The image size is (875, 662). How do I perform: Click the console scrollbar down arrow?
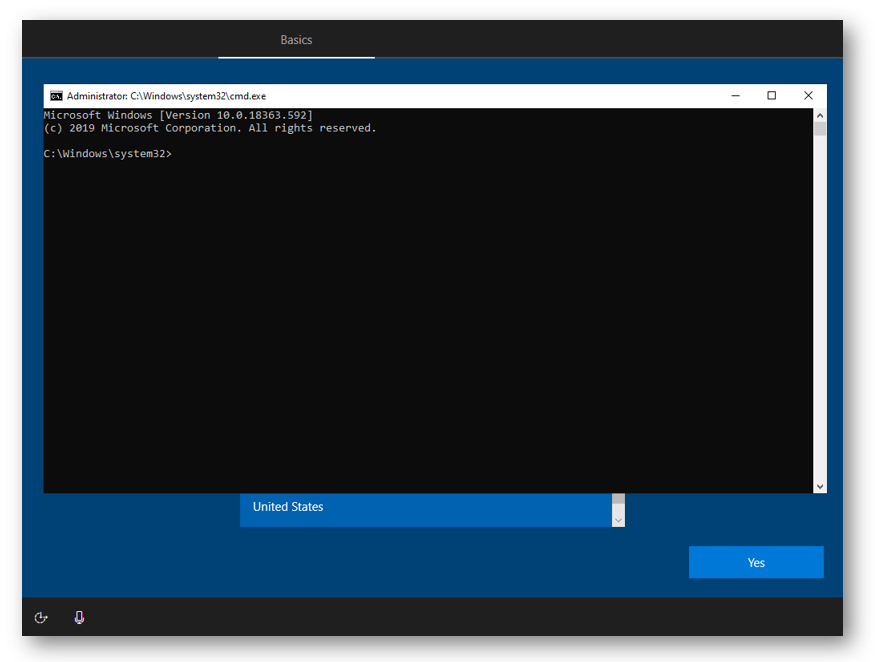point(820,486)
